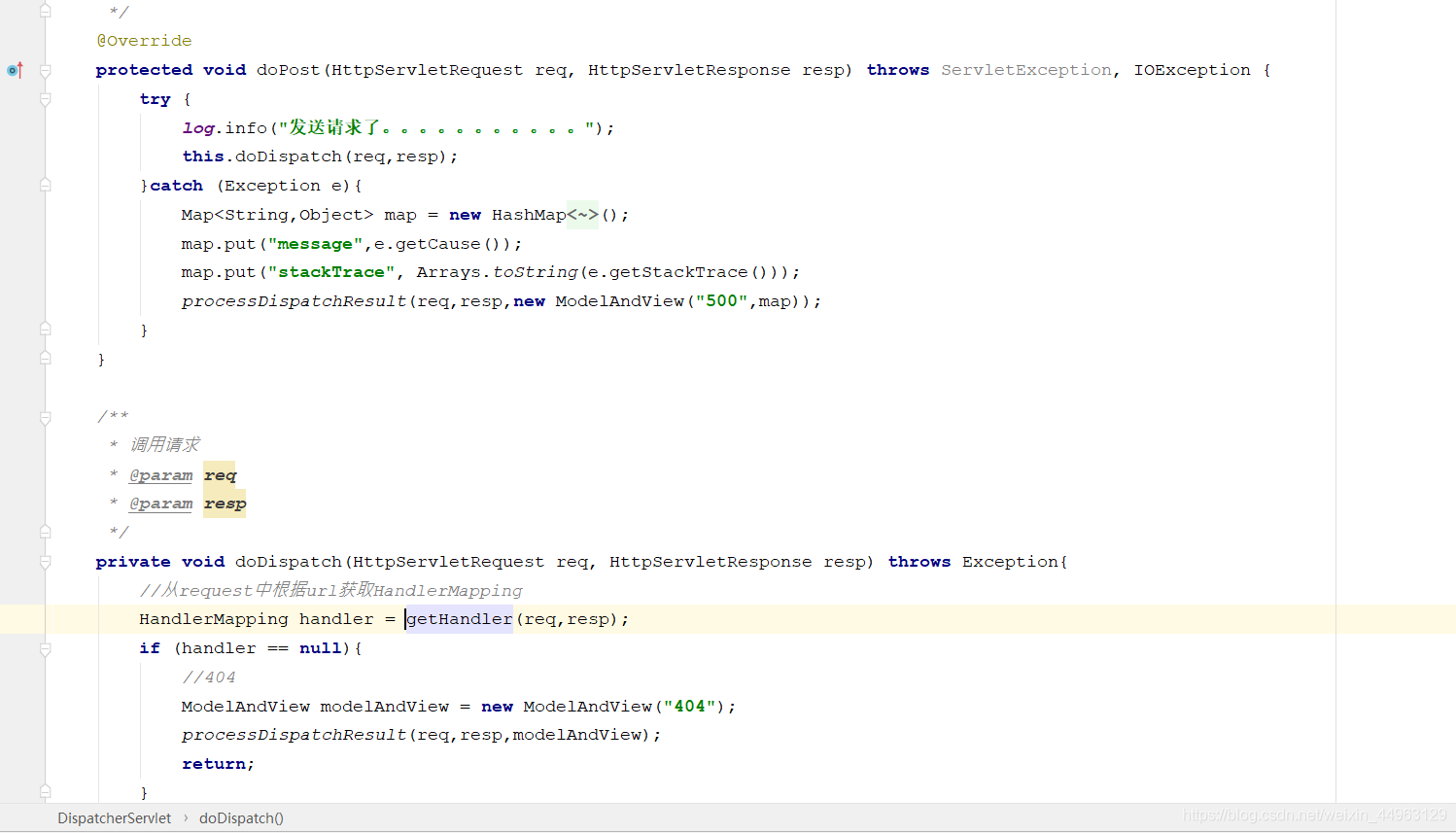Click HandlerMapping type on handler declaration line
The width and height of the screenshot is (1456, 833).
point(214,619)
